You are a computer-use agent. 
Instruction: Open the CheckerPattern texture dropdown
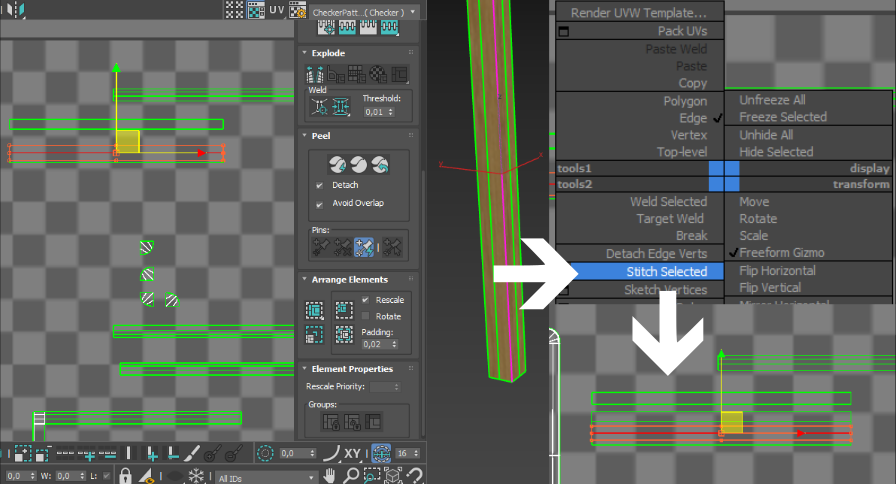tap(366, 12)
